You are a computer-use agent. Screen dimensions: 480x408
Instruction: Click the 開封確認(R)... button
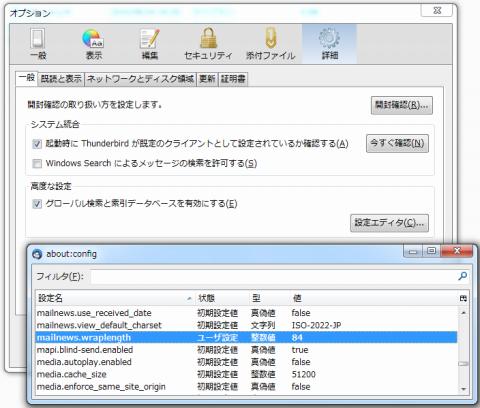pyautogui.click(x=402, y=105)
